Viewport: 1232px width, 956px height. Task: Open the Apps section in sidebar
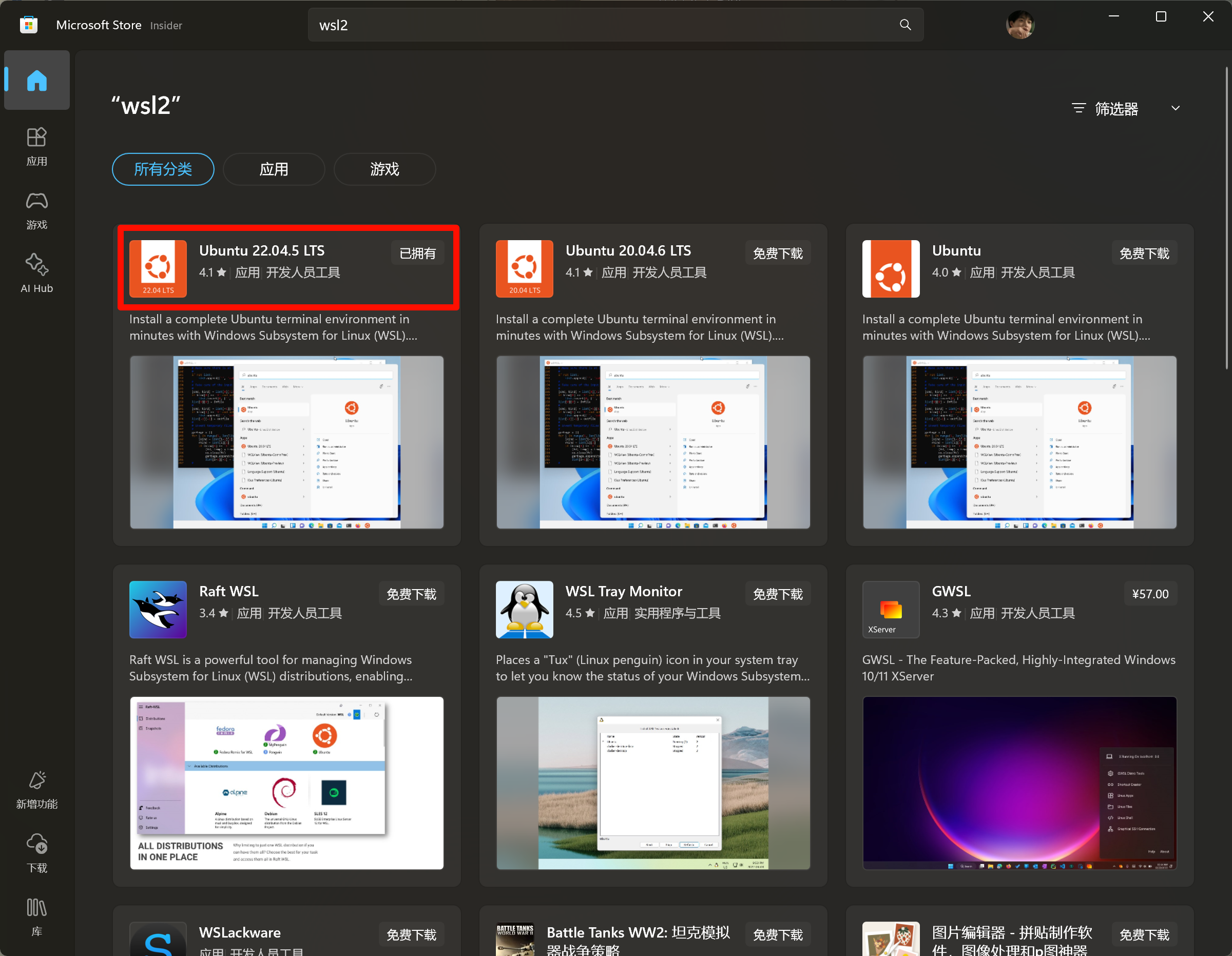(36, 146)
